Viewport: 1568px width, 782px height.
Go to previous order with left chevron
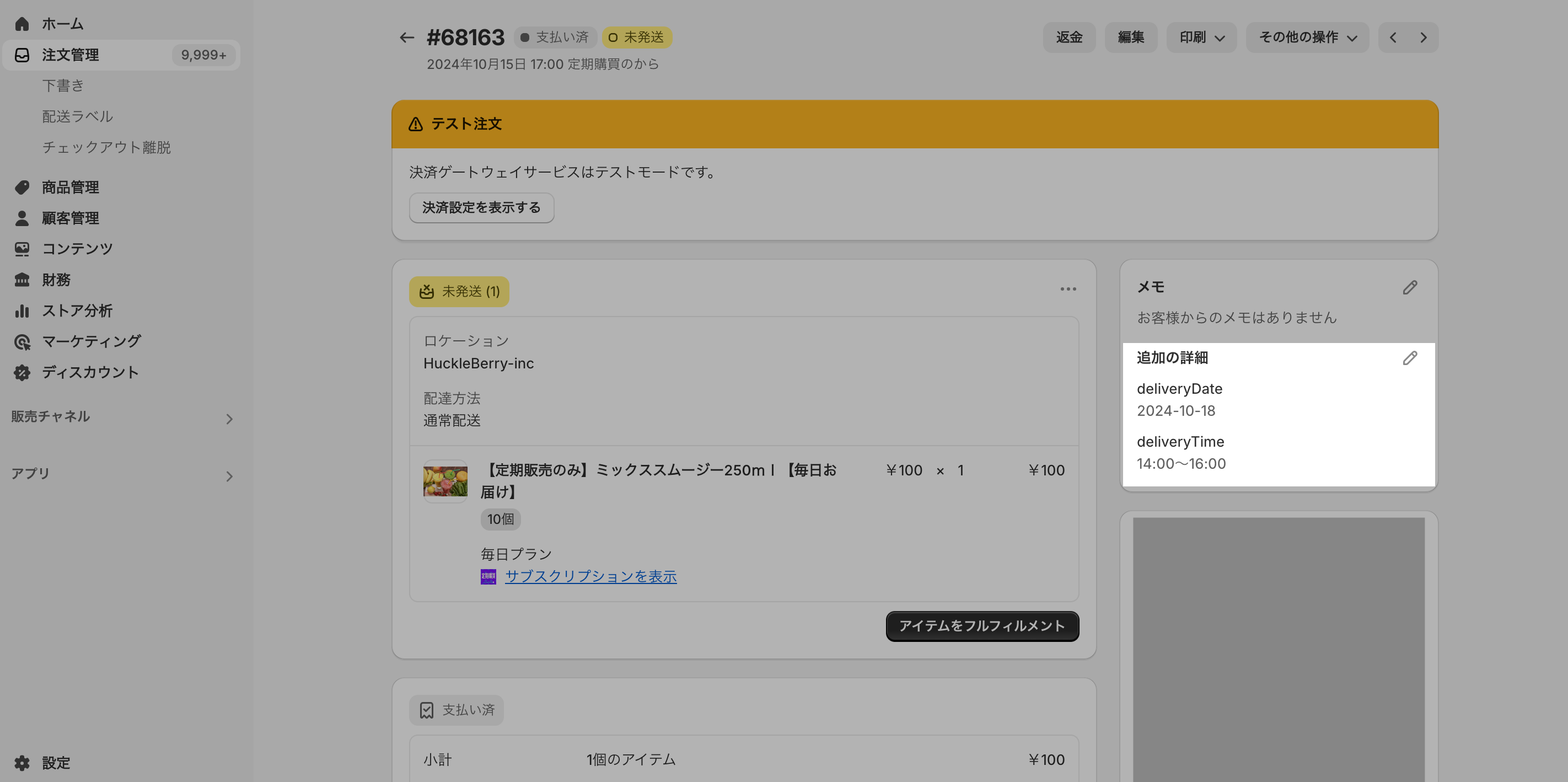coord(1393,38)
